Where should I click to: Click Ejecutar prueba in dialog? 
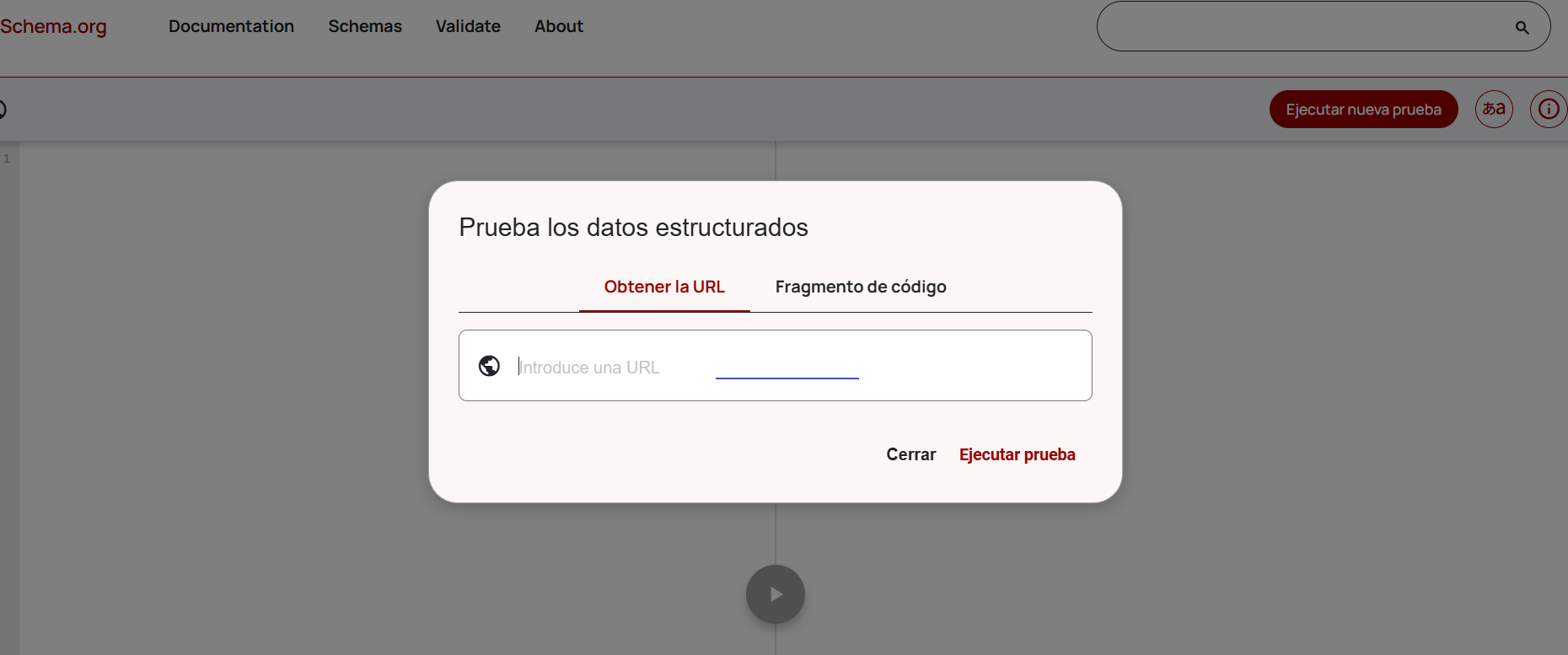1018,454
